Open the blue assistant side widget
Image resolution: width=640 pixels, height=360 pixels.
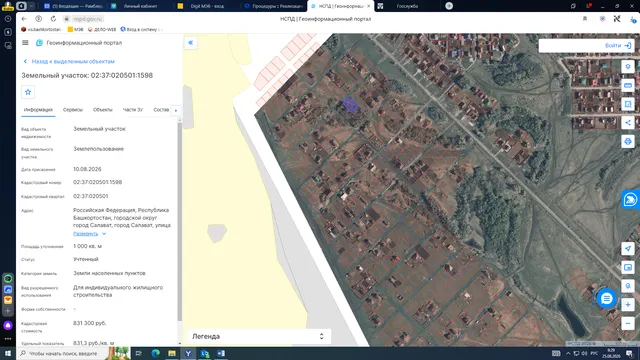[x=630, y=199]
